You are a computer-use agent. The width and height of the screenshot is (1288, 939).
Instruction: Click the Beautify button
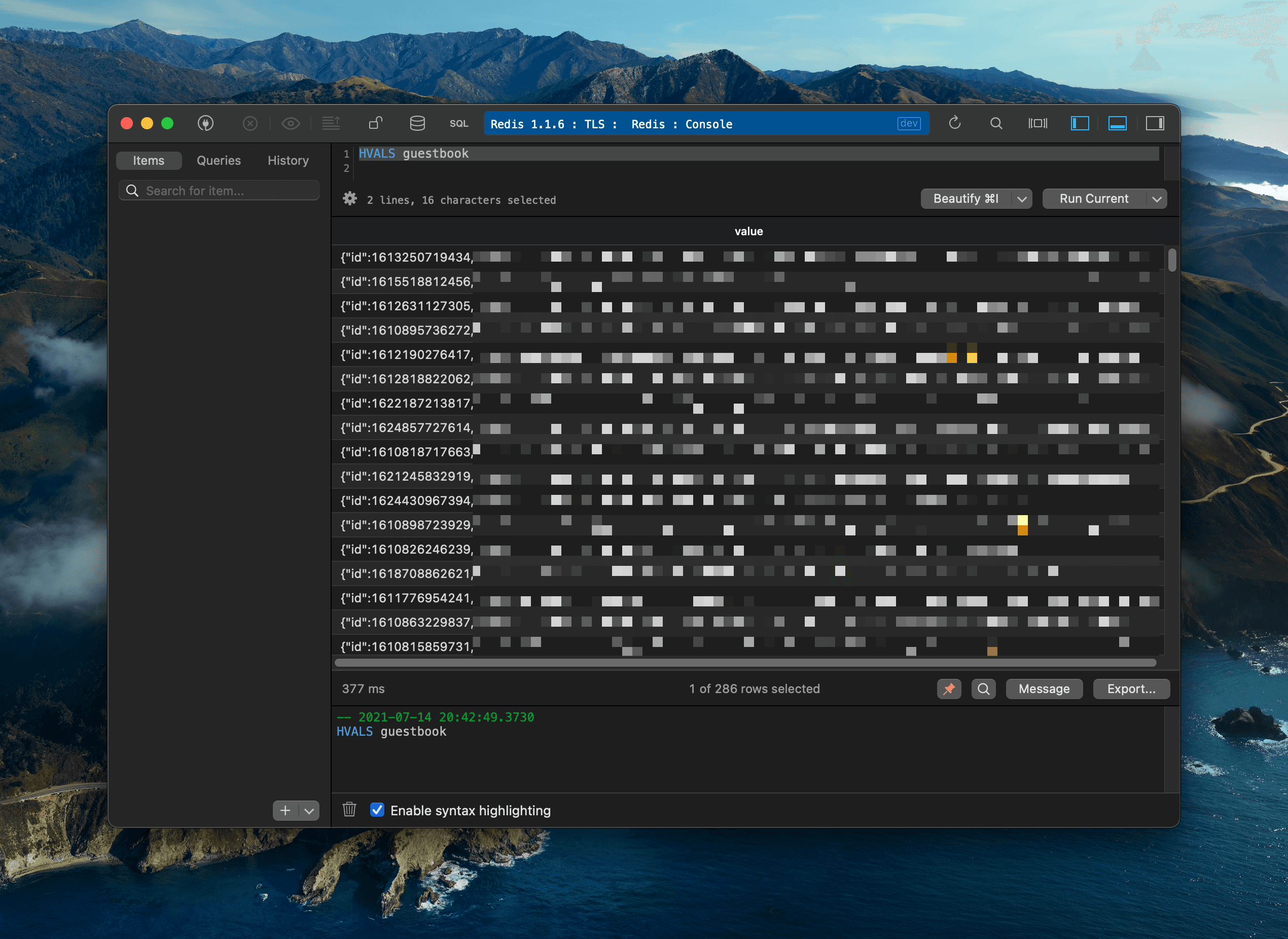pyautogui.click(x=965, y=199)
